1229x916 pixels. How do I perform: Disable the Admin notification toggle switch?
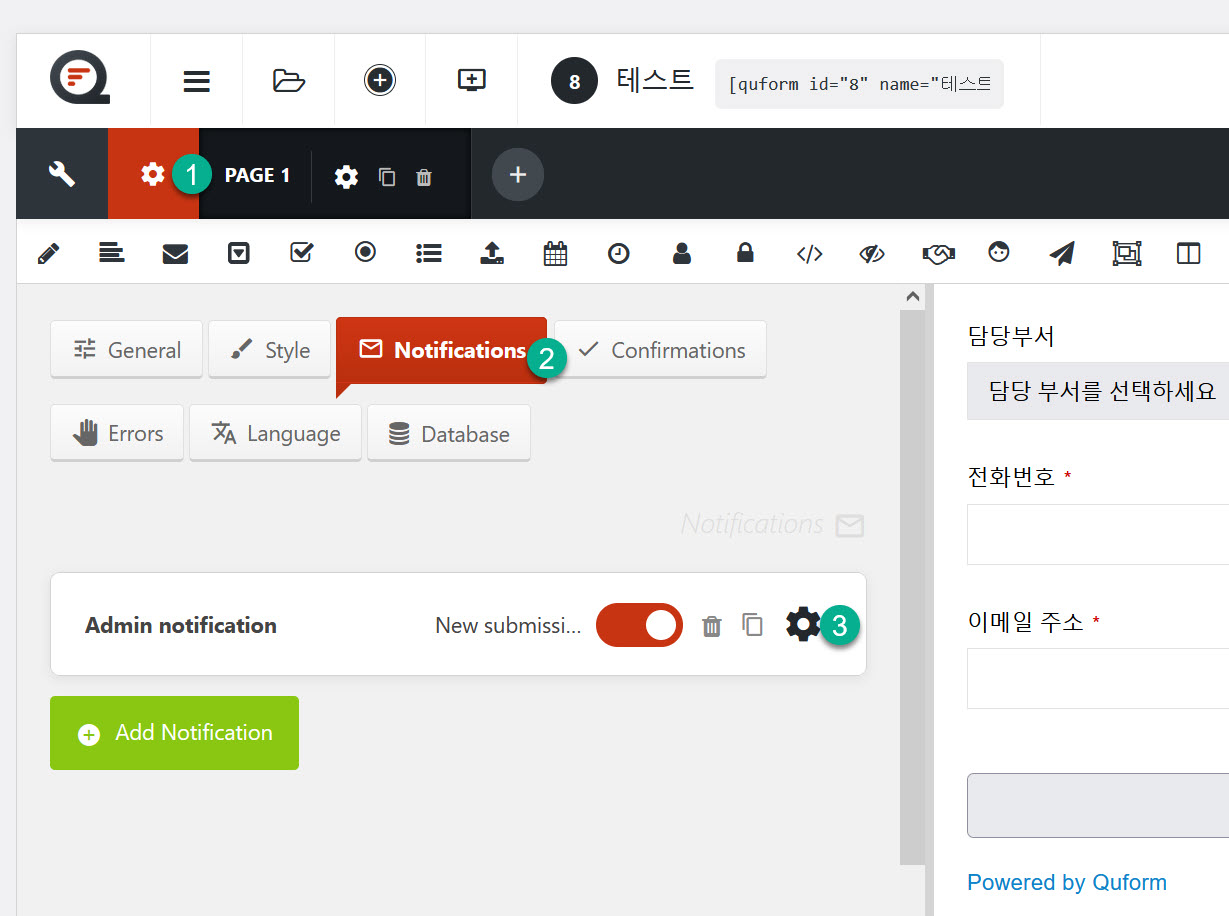[x=639, y=624]
